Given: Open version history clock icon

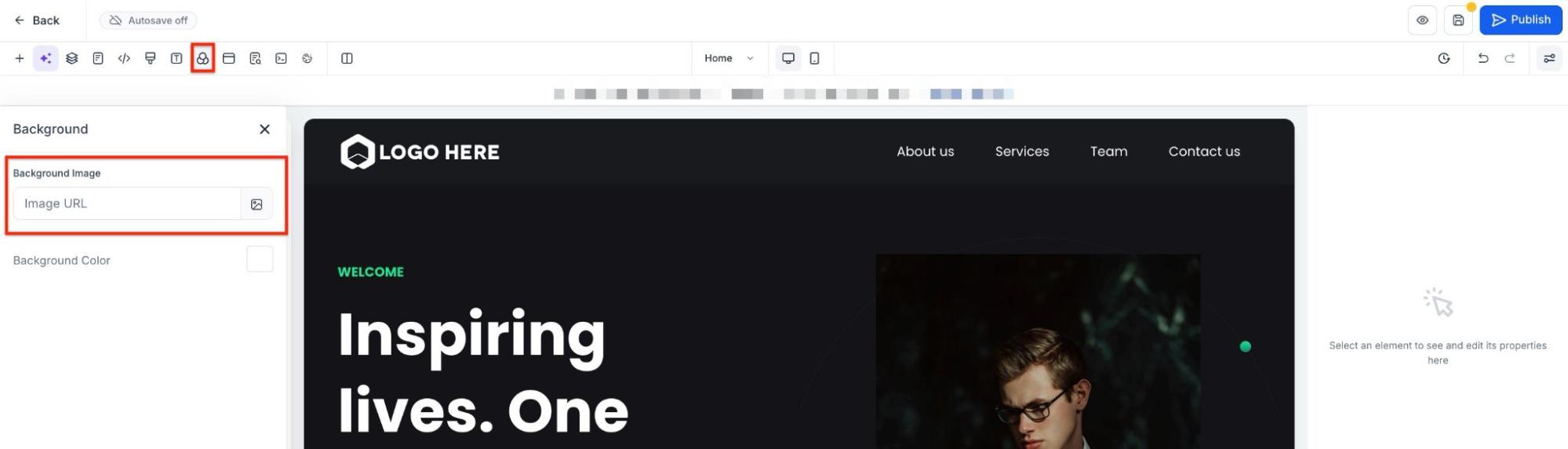Looking at the screenshot, I should pos(1443,58).
